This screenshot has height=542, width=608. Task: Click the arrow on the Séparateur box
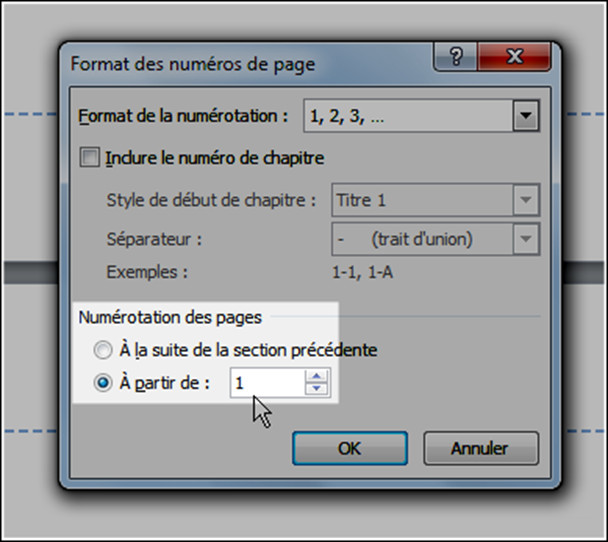pos(526,240)
